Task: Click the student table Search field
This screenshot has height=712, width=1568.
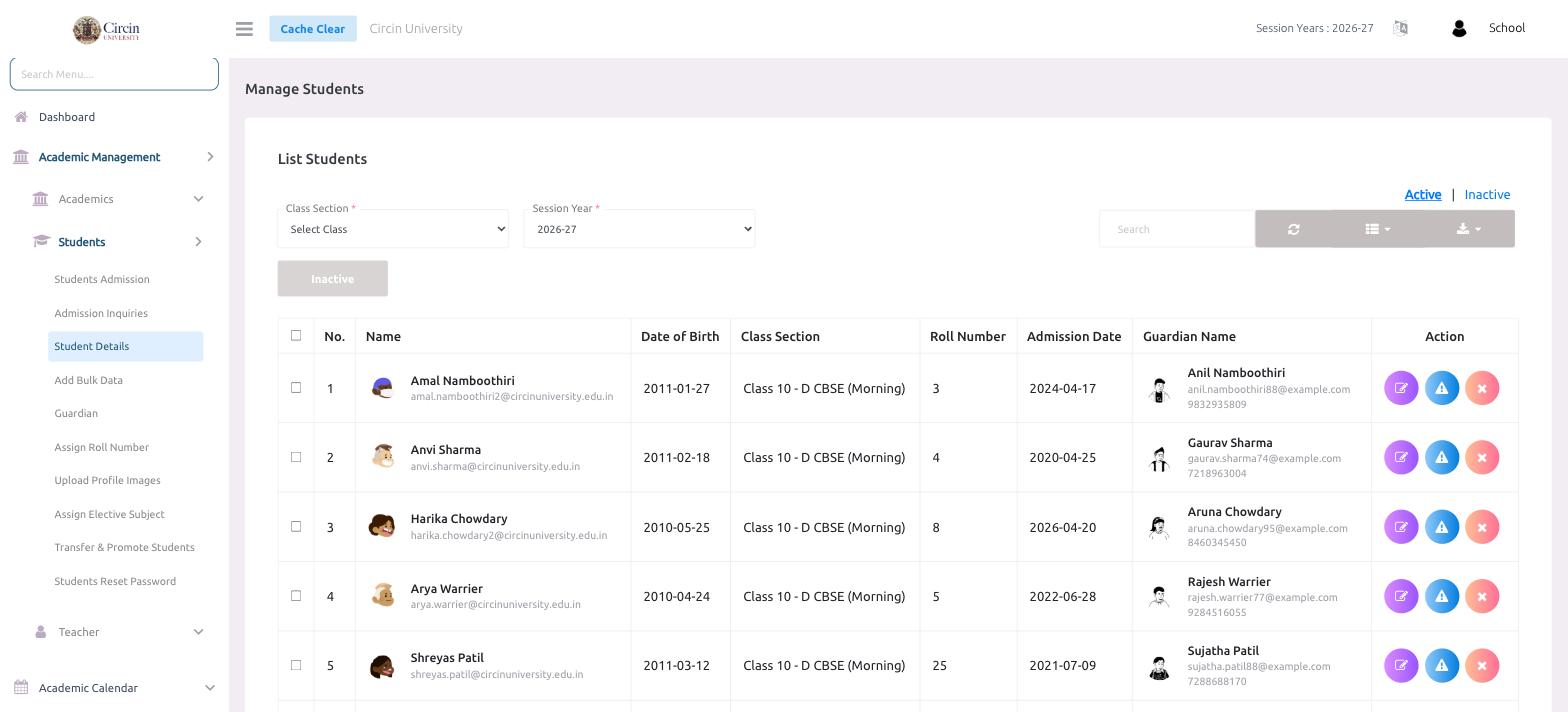Action: point(1177,229)
